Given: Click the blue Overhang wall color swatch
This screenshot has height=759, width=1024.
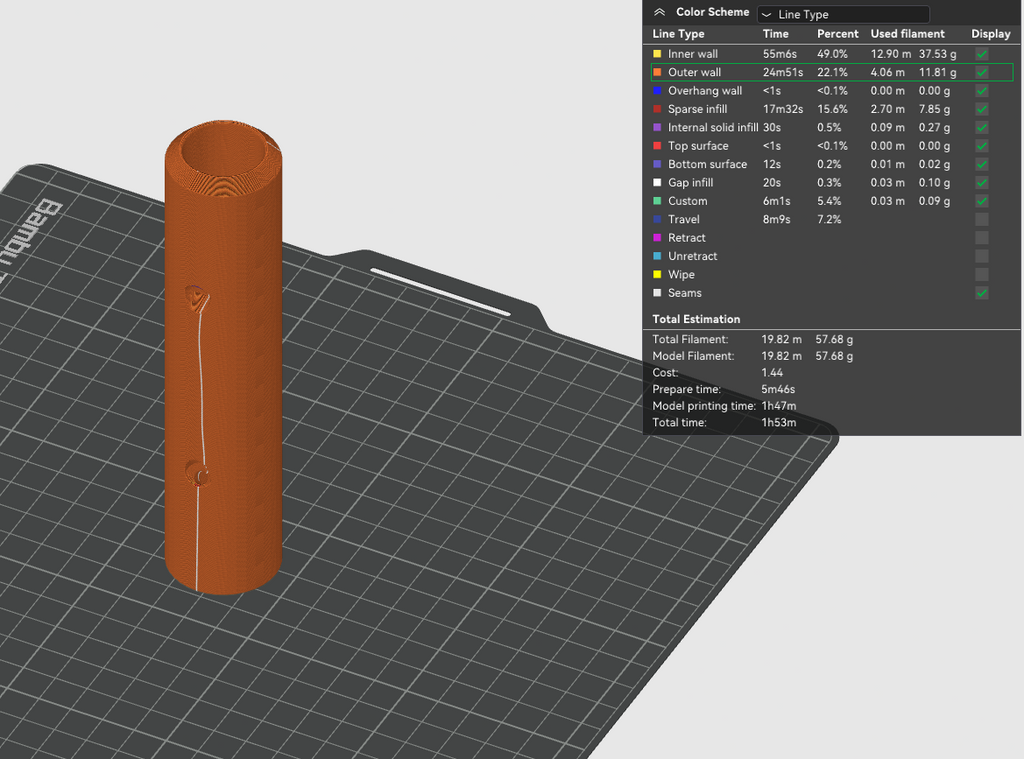Looking at the screenshot, I should coord(657,91).
